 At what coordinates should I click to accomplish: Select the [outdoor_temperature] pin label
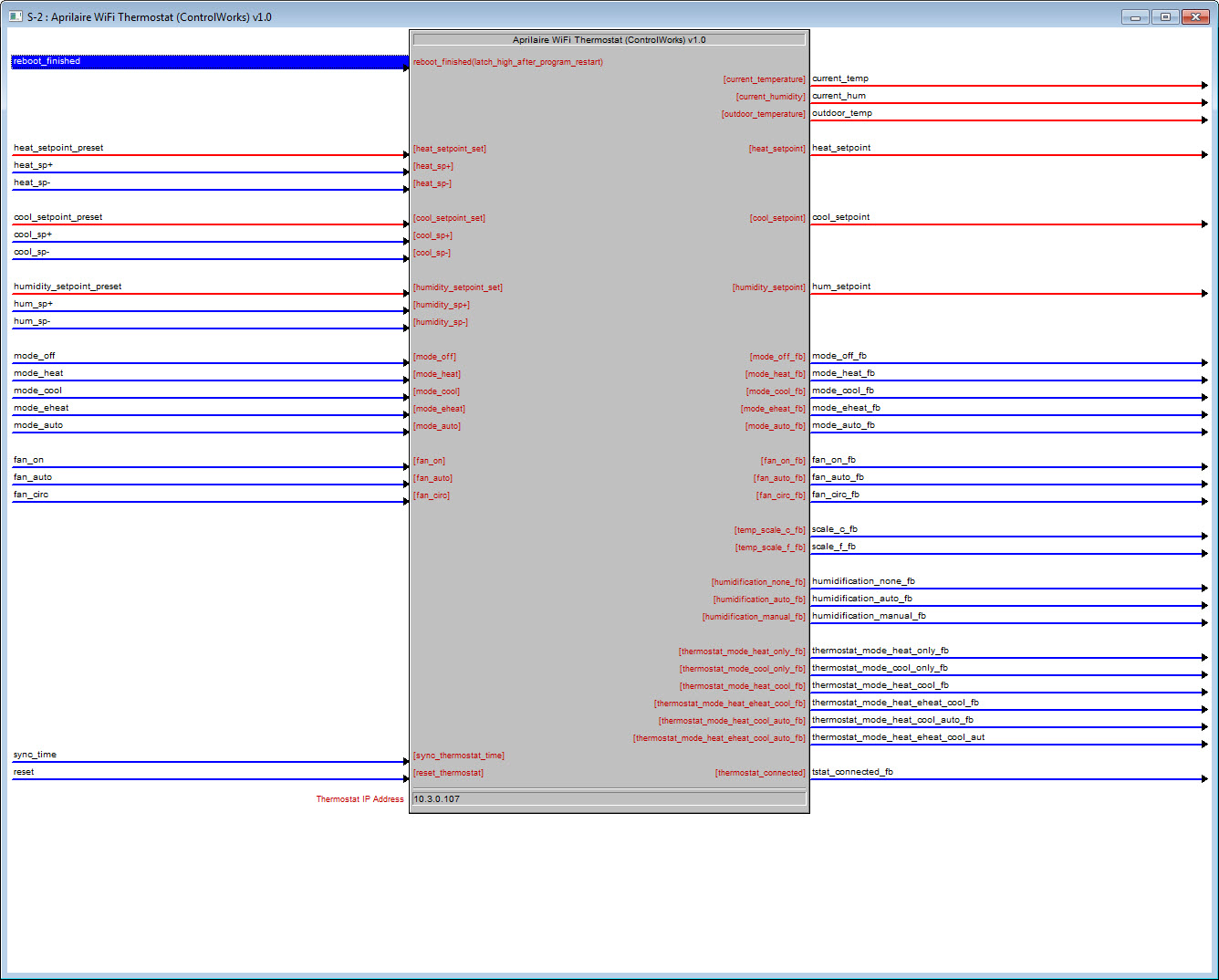[764, 114]
